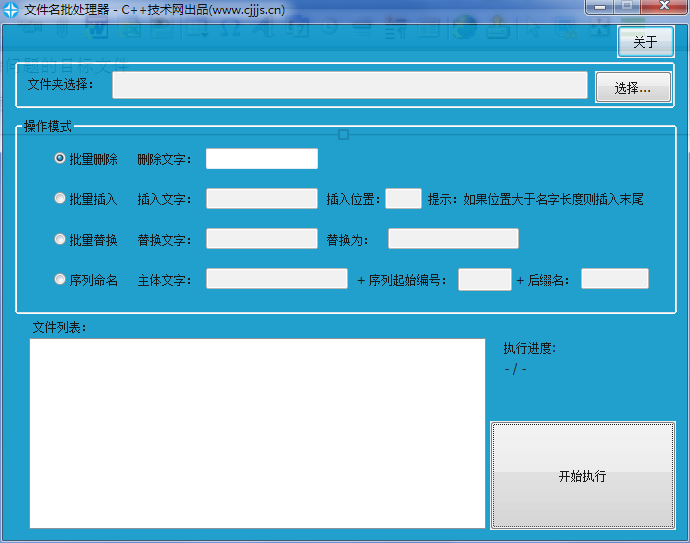Focus the 替换为 input box
Viewport: 690px width, 543px height.
pyautogui.click(x=453, y=238)
